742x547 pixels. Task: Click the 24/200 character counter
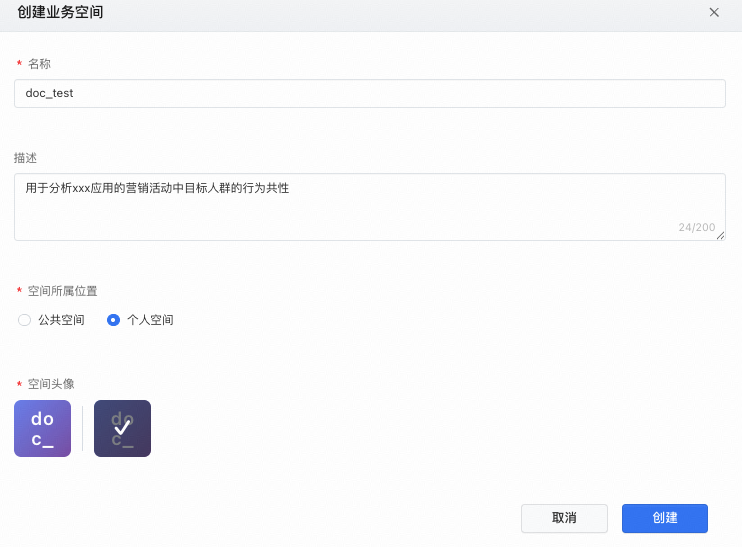click(696, 227)
